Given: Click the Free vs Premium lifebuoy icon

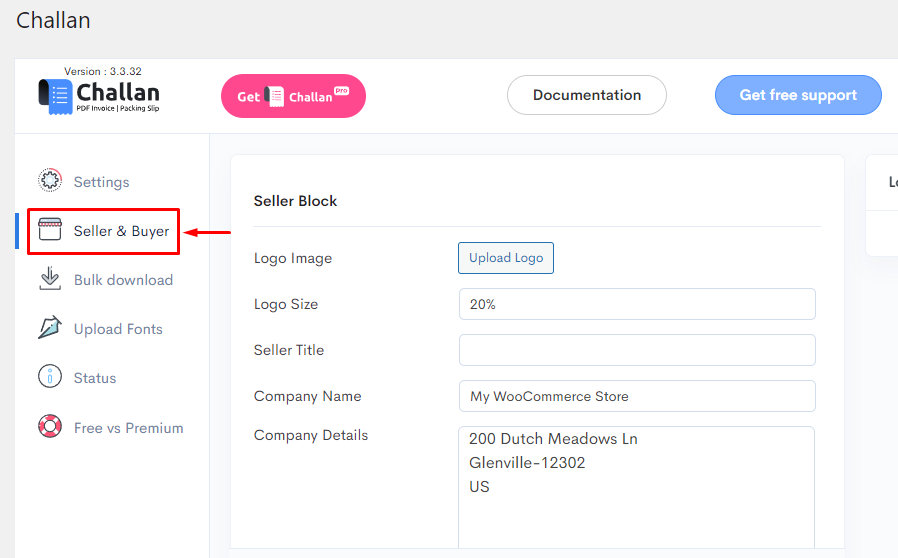Looking at the screenshot, I should (x=50, y=426).
